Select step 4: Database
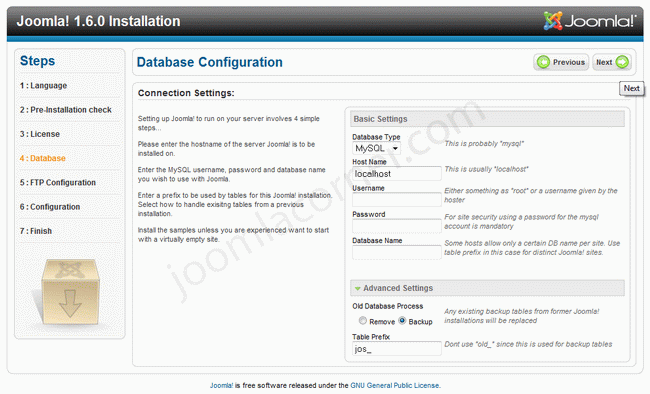 coord(43,158)
